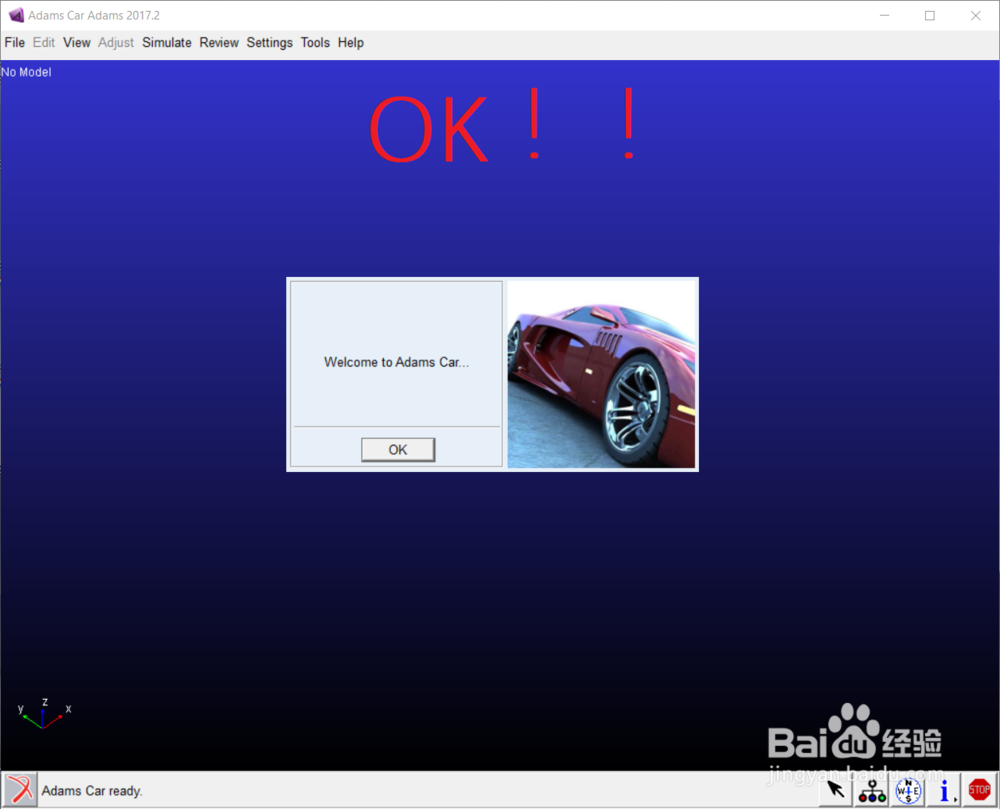Click the select arrow tool in status bar
Screen dimensions: 1000x809
tap(835, 790)
